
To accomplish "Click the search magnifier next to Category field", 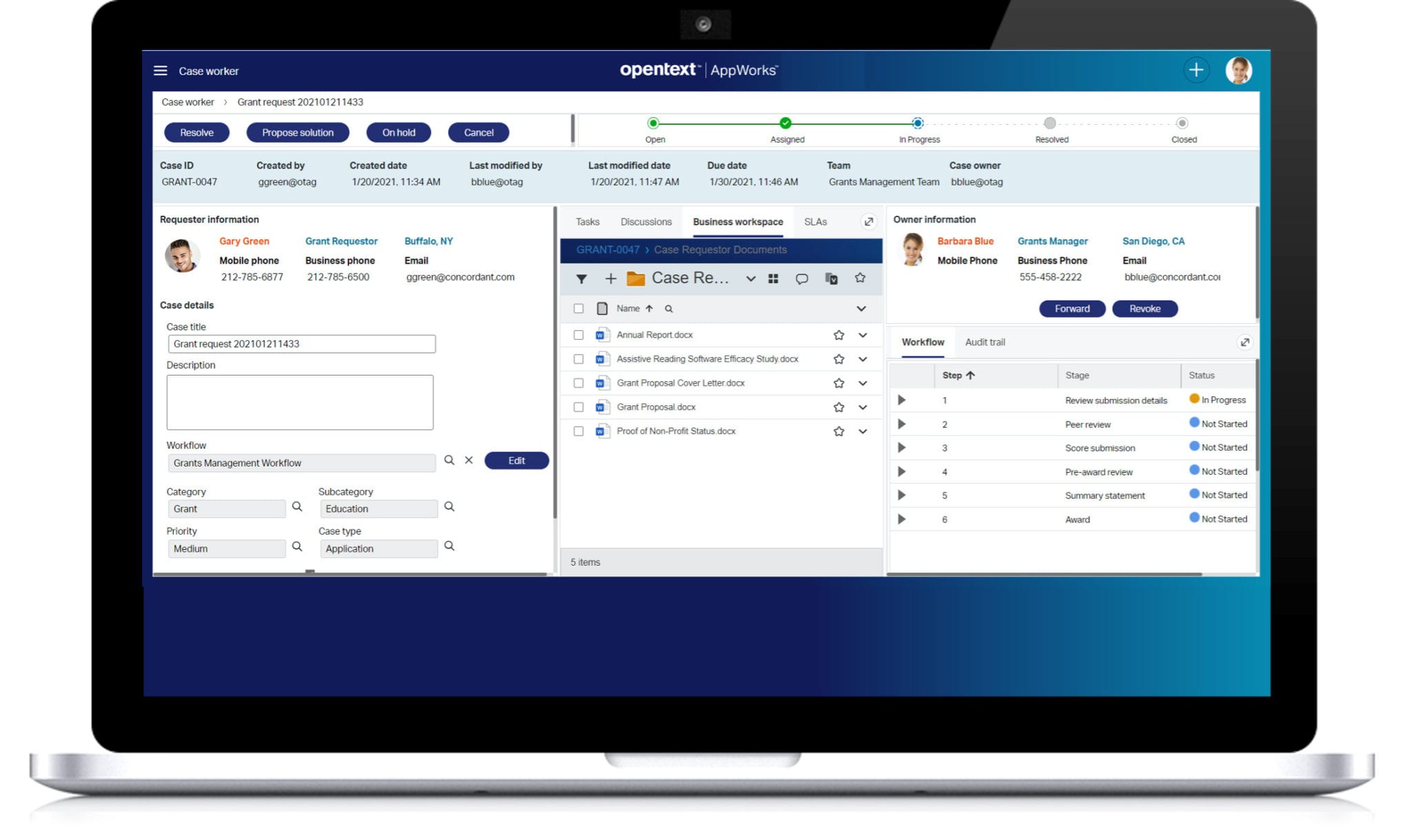I will point(297,506).
